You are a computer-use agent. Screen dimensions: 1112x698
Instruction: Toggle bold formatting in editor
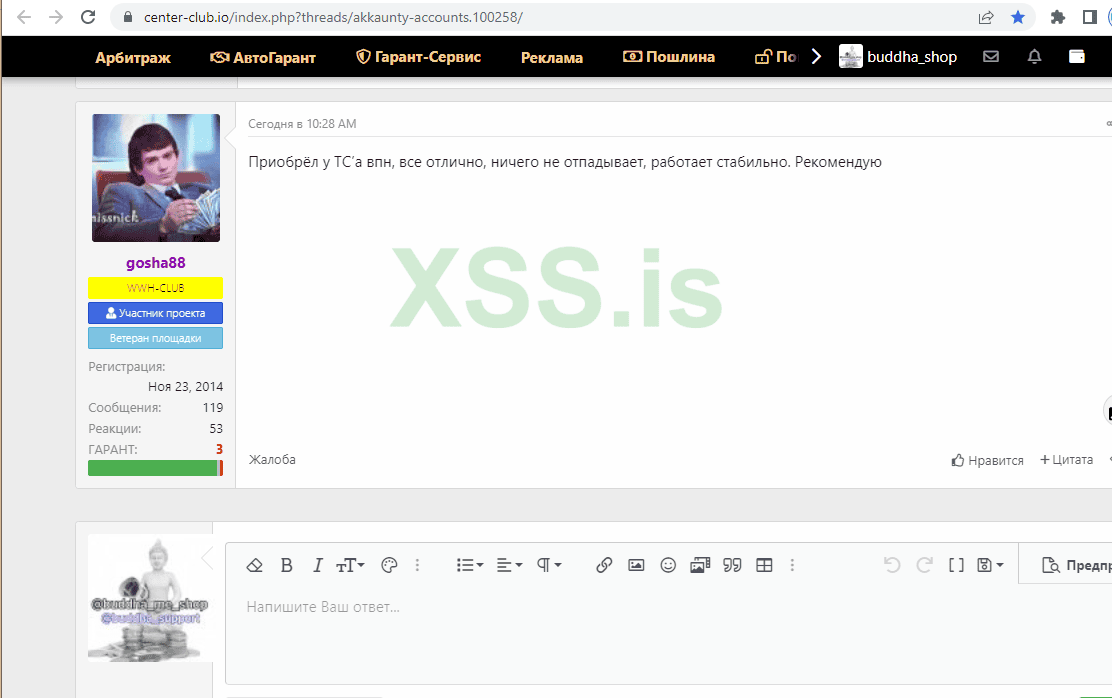(287, 565)
